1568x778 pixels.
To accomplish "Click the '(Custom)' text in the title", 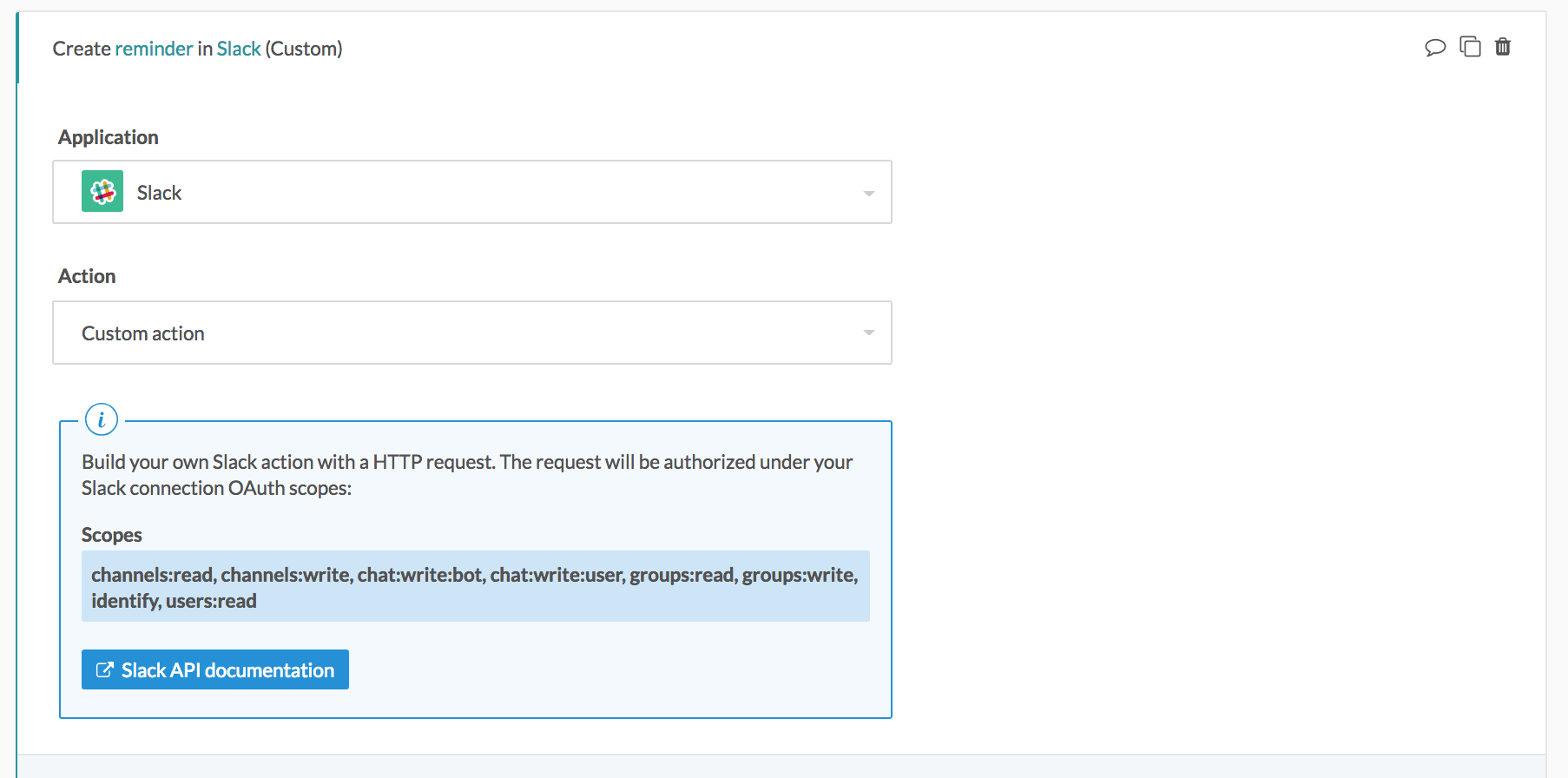I will (304, 49).
